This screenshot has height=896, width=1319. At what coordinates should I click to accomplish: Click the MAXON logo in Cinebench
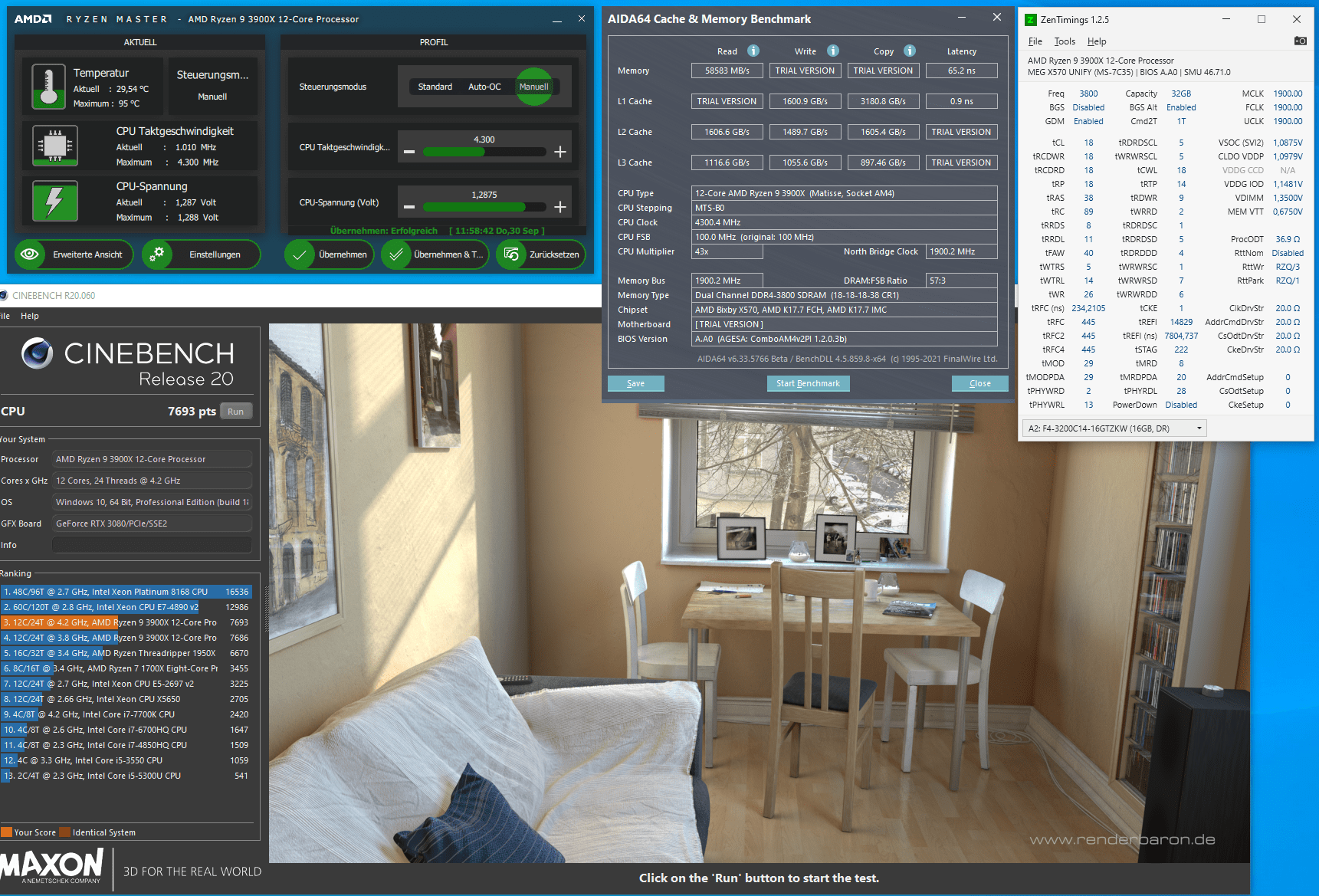[x=51, y=868]
